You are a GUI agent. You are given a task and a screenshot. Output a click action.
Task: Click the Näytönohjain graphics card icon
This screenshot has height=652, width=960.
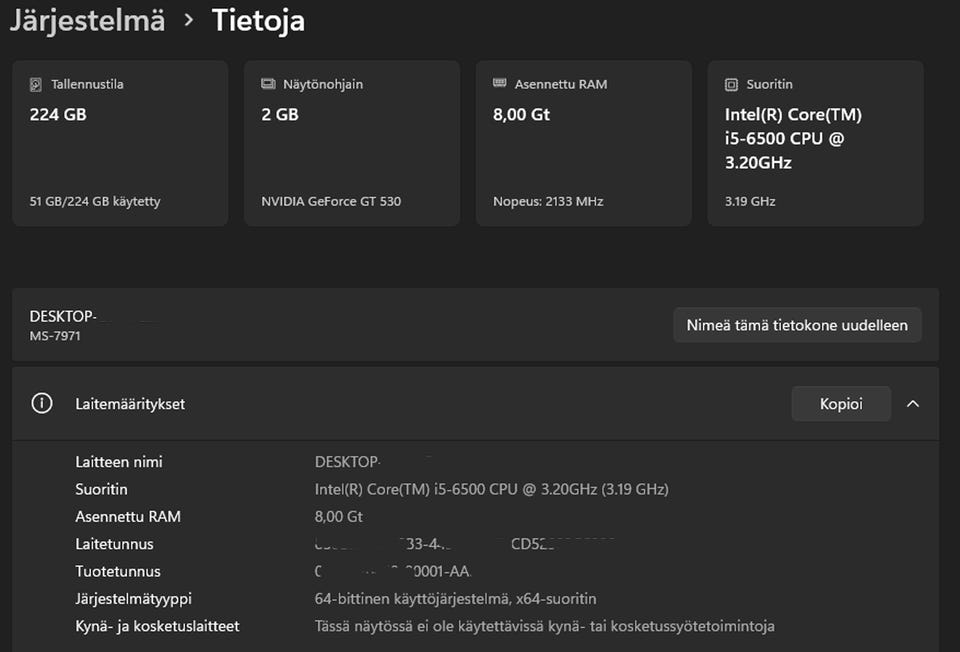click(268, 85)
